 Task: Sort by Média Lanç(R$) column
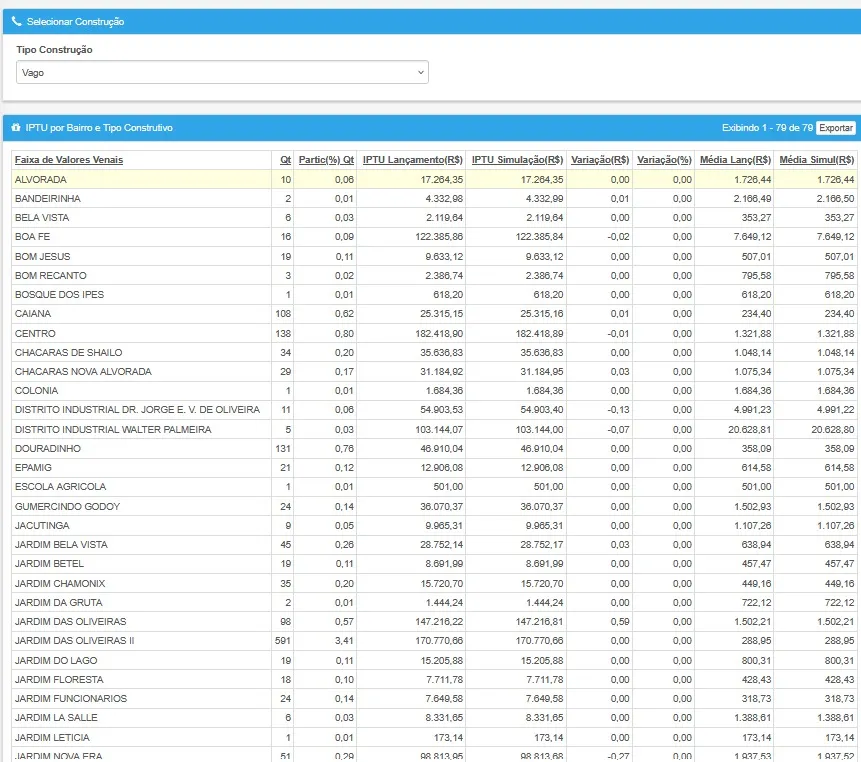tap(735, 160)
